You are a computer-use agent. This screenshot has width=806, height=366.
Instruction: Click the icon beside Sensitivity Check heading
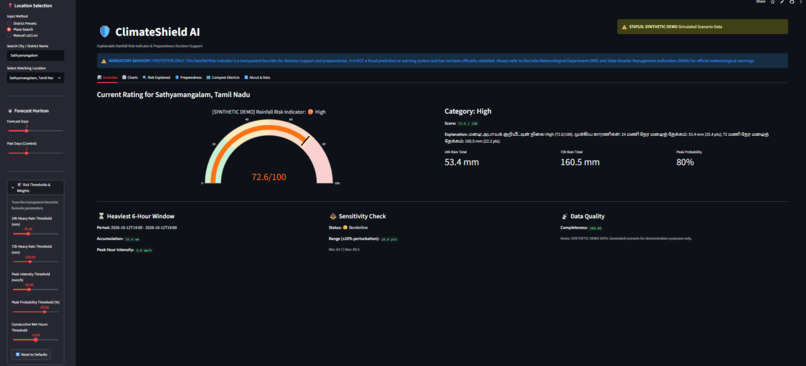coord(333,216)
